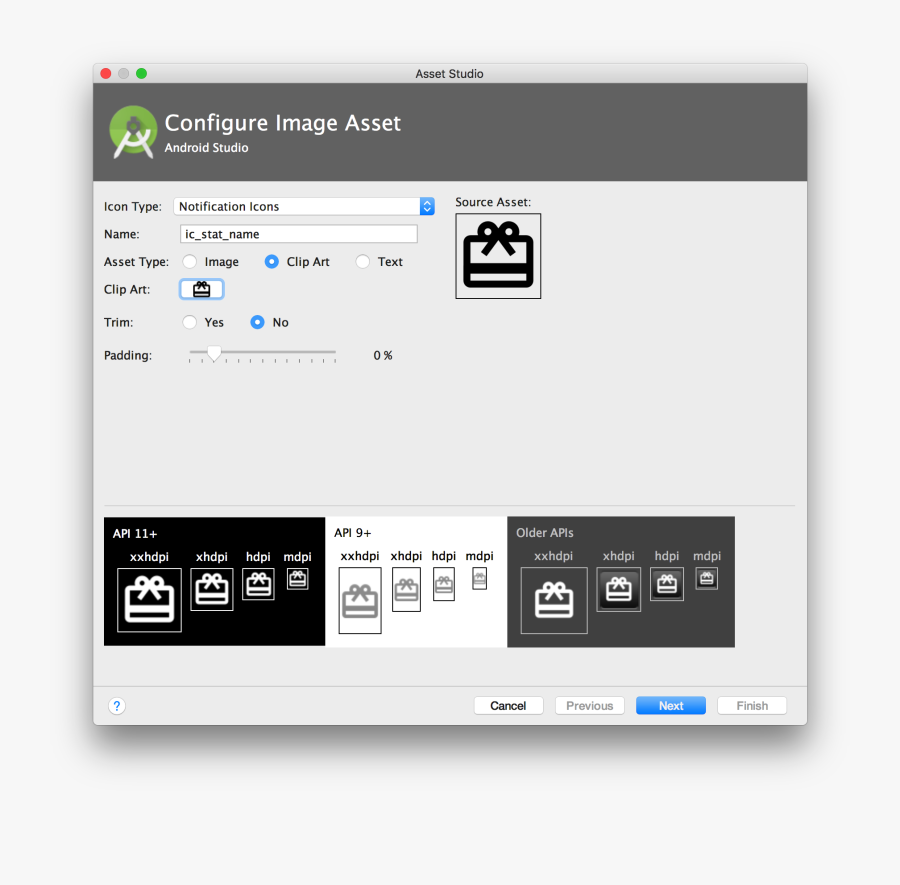This screenshot has height=885, width=900.
Task: Click the hdpi preview in API 11+
Action: pos(258,584)
